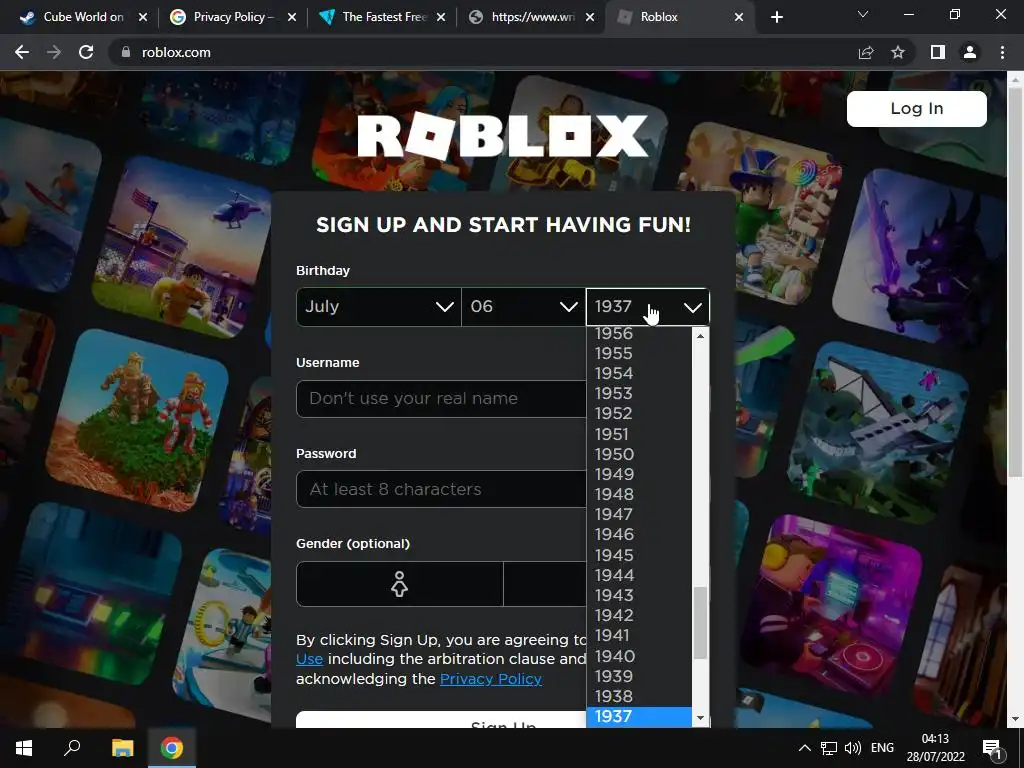The image size is (1024, 768).
Task: Open the tab search chevron
Action: pyautogui.click(x=863, y=14)
